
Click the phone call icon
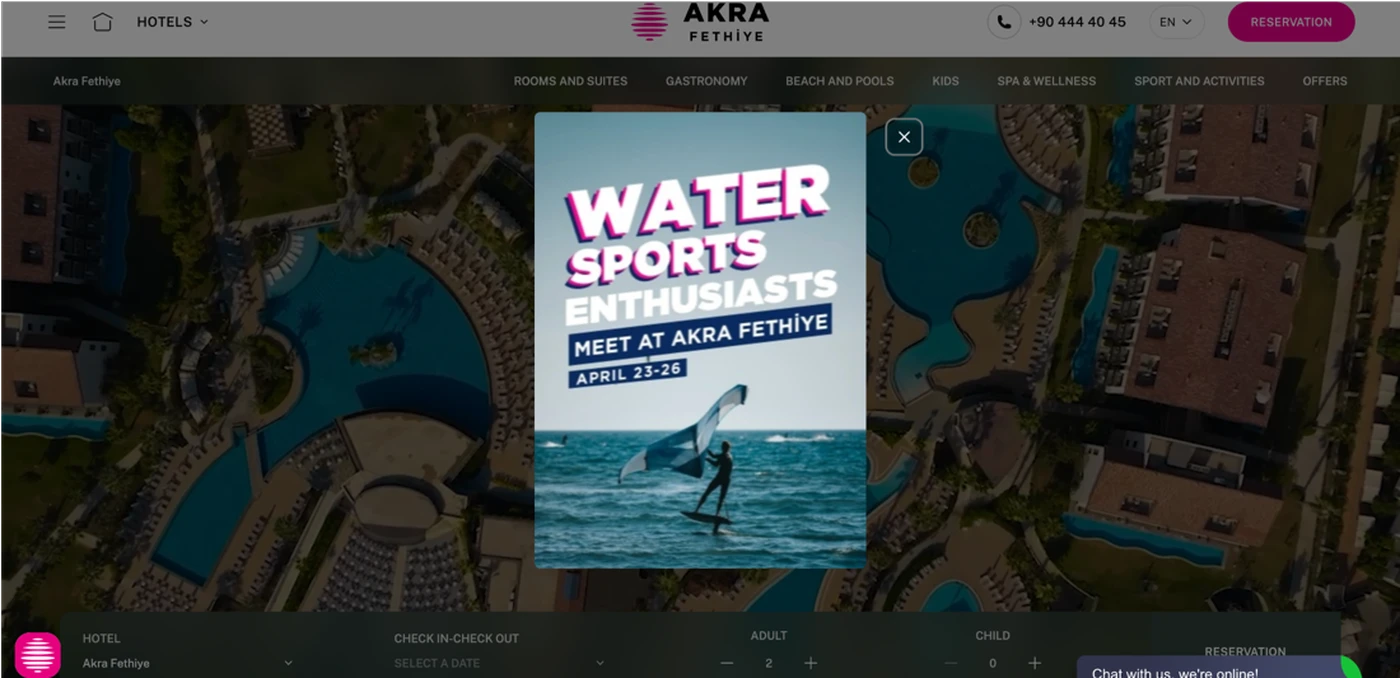(1004, 22)
